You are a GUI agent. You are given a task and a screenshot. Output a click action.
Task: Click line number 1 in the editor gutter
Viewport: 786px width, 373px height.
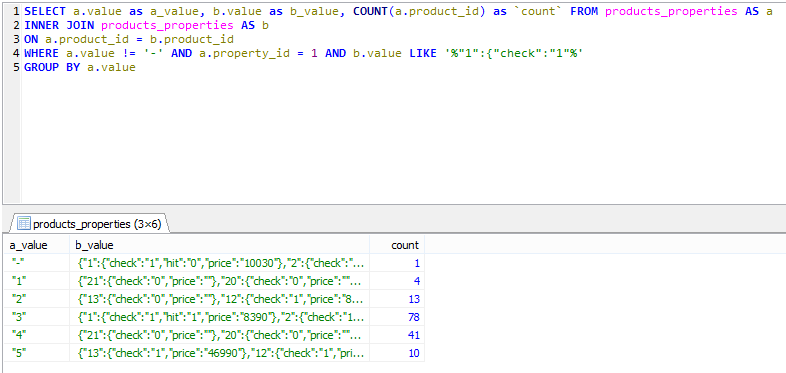[16, 11]
